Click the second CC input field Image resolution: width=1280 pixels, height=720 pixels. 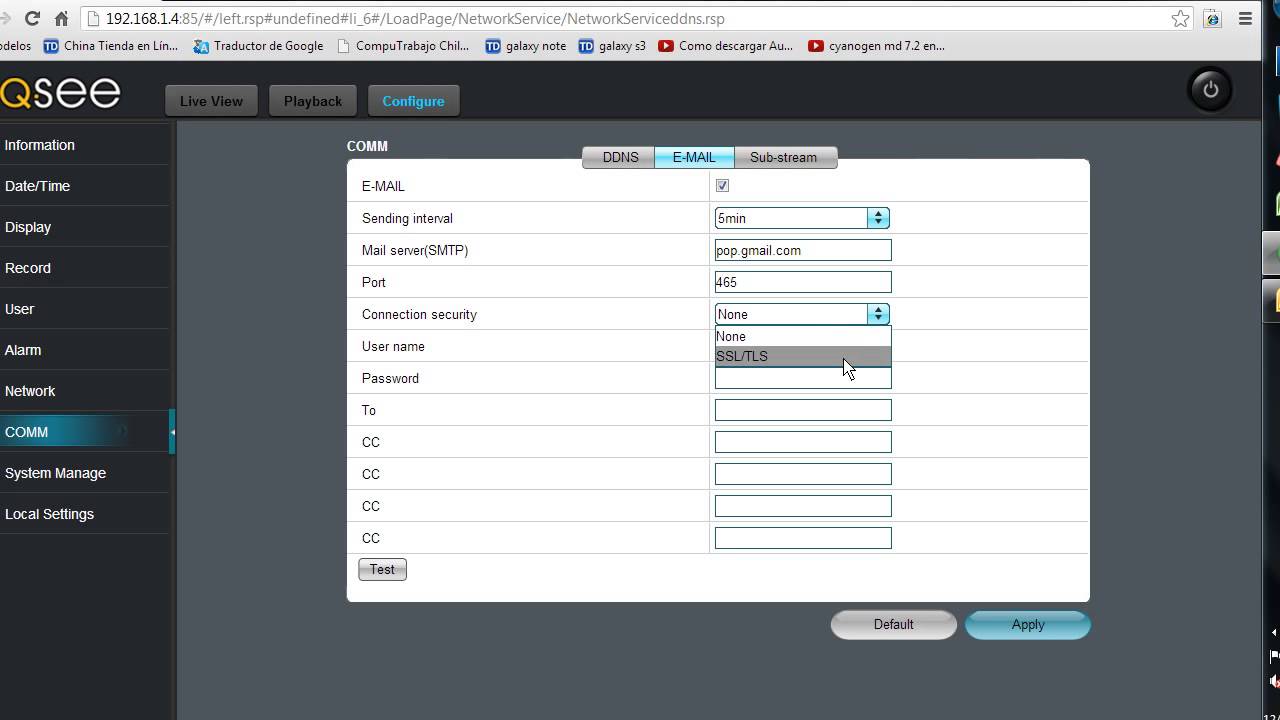click(x=803, y=474)
